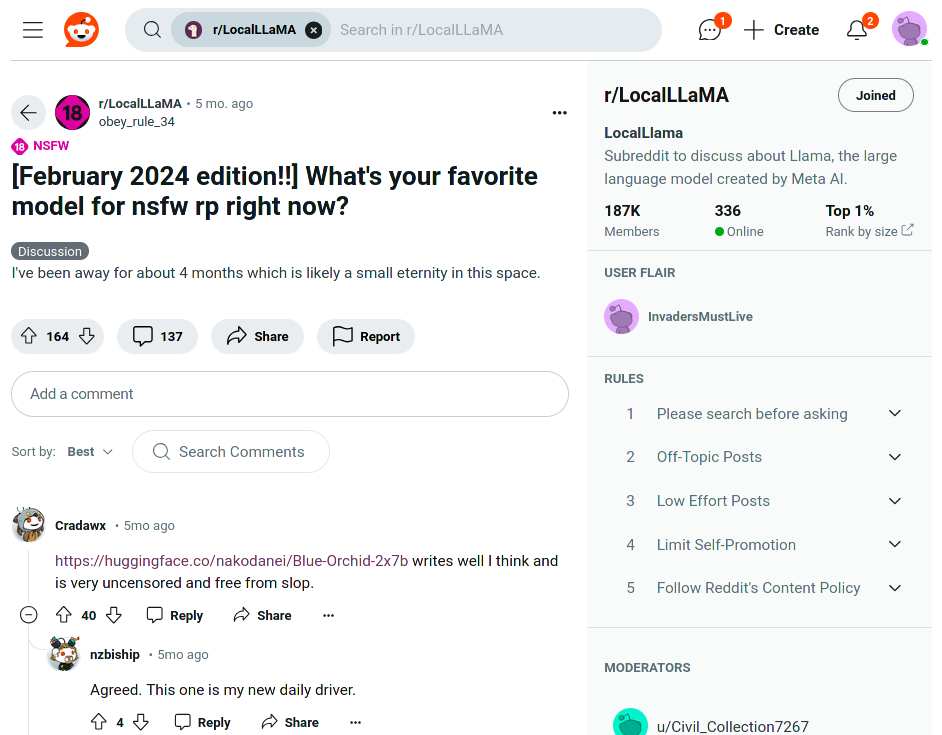Viewport: 942px width, 735px height.
Task: Collapse Cradawx's comment thread
Action: tap(29, 615)
